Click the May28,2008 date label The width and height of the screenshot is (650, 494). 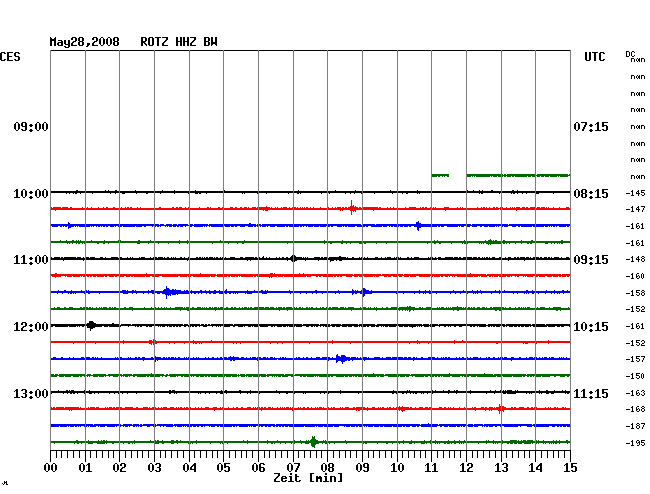coord(85,42)
